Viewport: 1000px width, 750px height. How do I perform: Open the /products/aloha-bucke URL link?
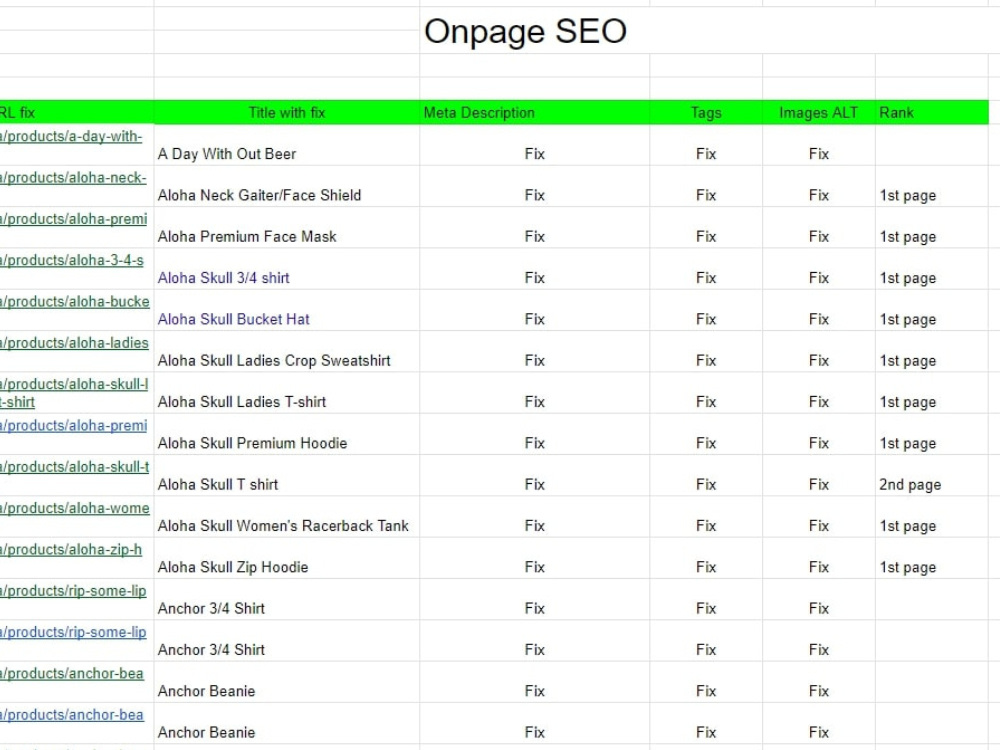pyautogui.click(x=75, y=302)
